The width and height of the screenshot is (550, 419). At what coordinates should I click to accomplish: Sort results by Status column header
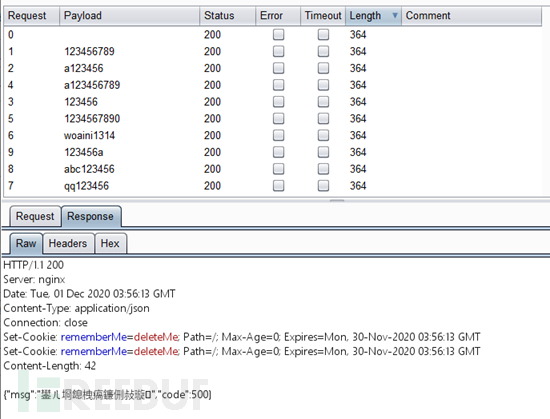tap(227, 16)
